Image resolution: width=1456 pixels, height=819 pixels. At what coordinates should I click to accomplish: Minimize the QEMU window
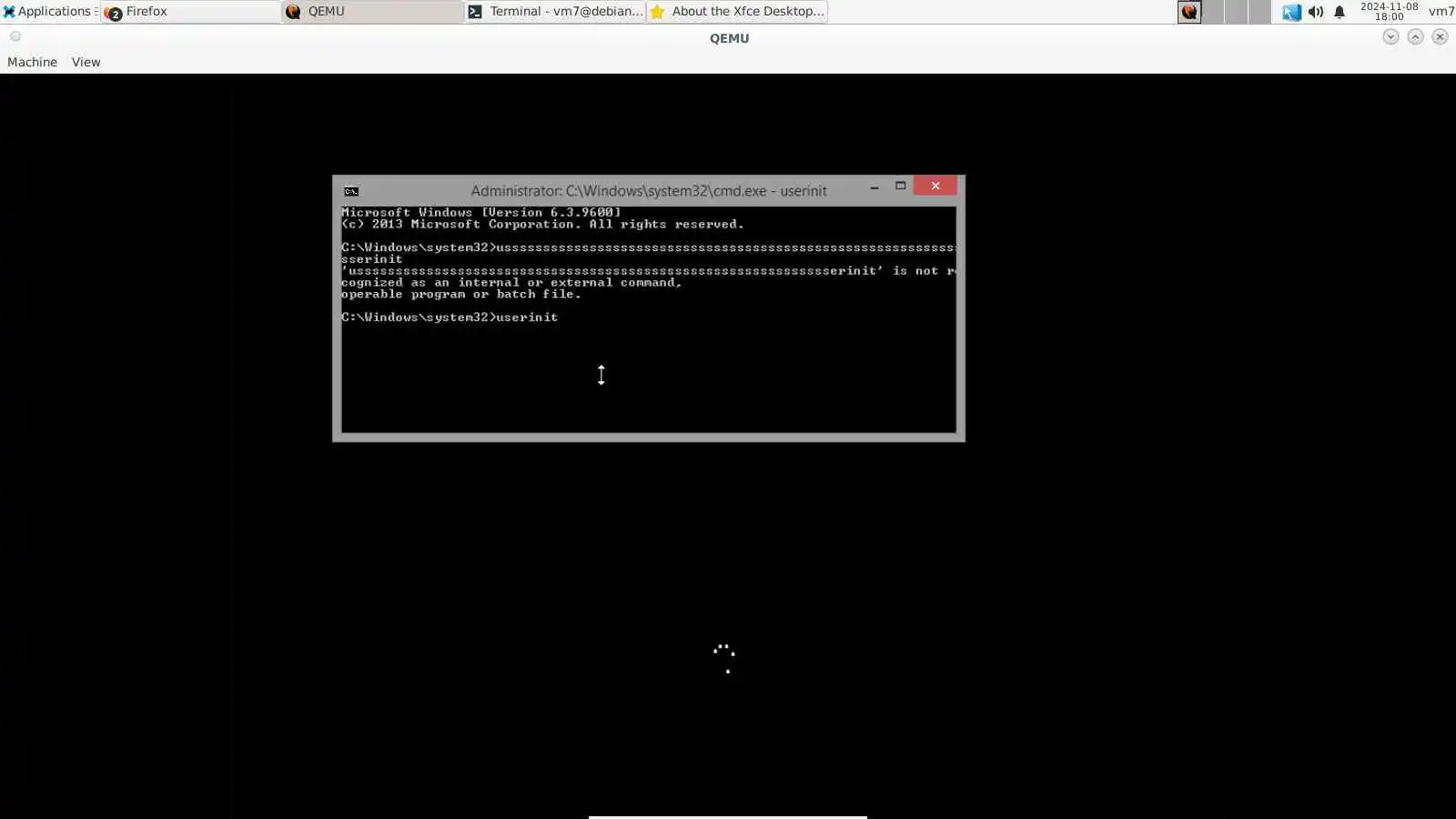click(x=1390, y=36)
